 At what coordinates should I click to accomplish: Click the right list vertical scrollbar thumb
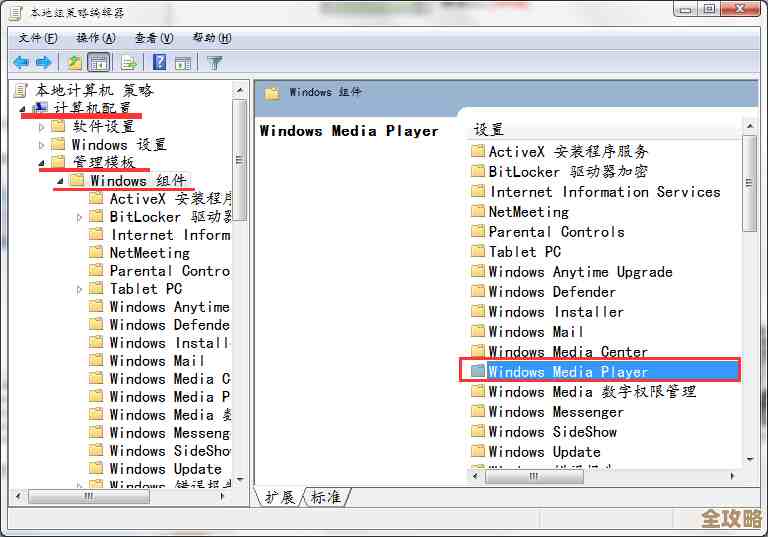[x=749, y=183]
